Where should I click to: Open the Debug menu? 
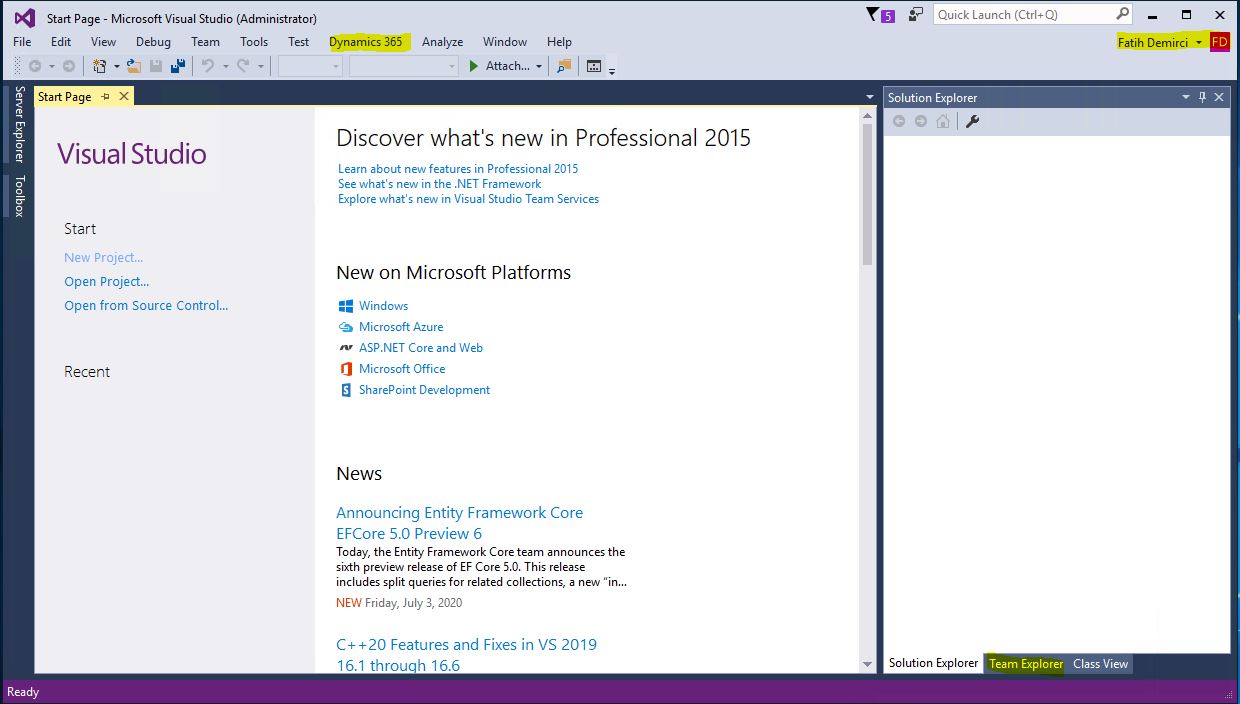pos(153,42)
